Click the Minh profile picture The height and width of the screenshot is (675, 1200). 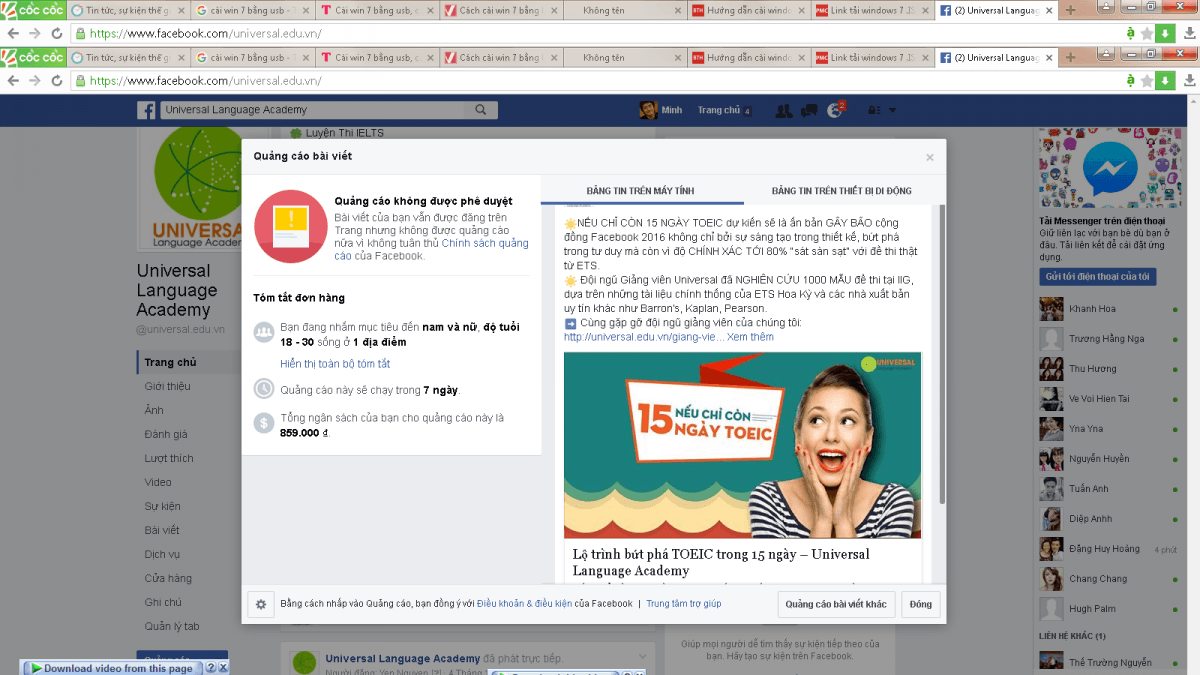pyautogui.click(x=649, y=111)
